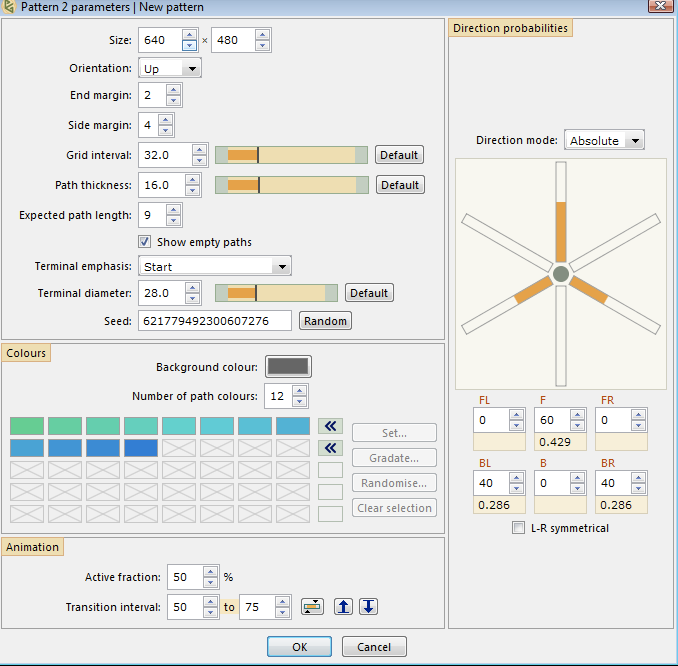The width and height of the screenshot is (678, 666).
Task: Click the Path thickness slider
Action: tap(292, 185)
